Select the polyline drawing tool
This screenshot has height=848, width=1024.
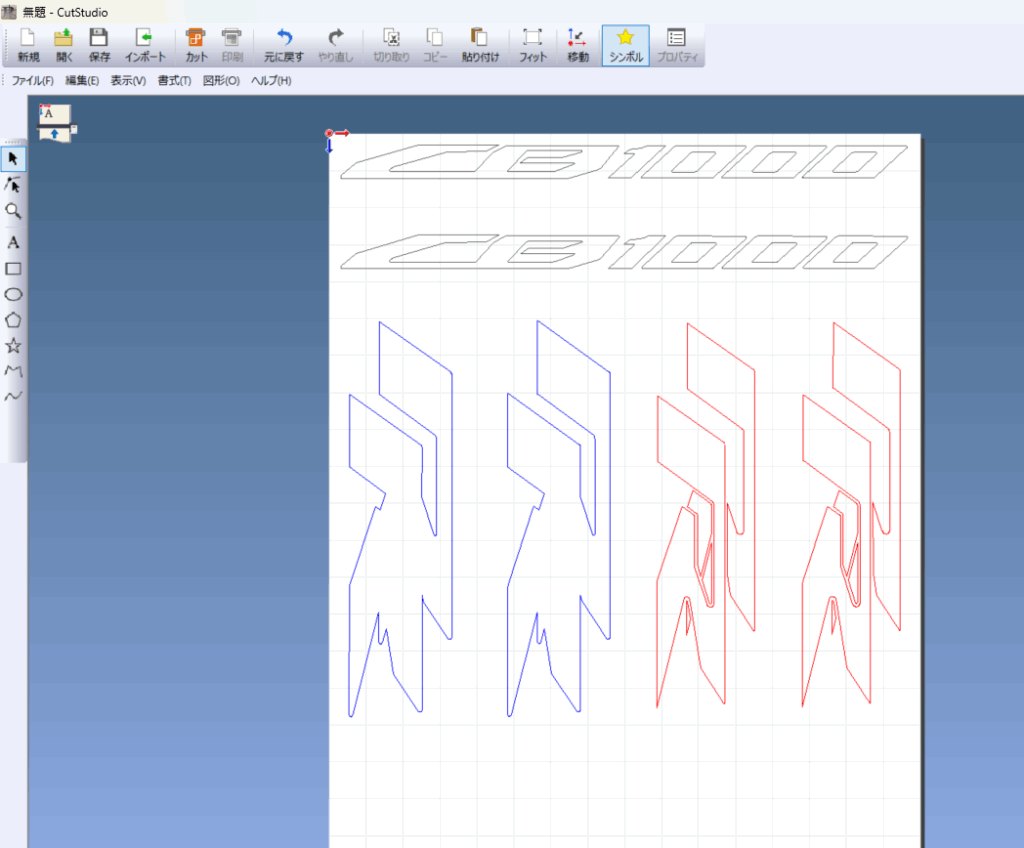(13, 371)
